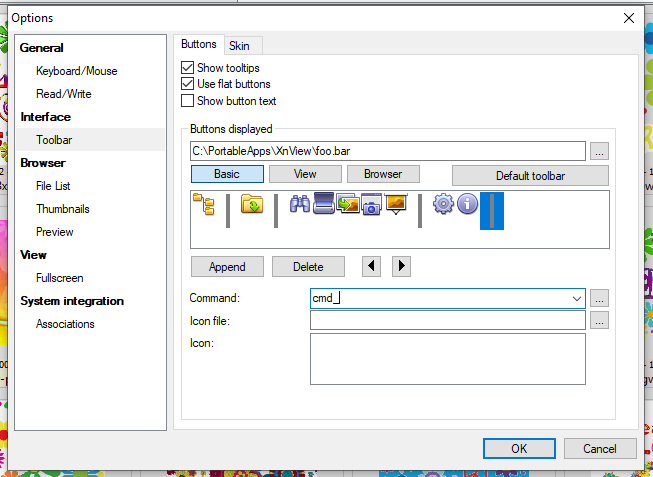Open the File List settings page
653x477 pixels.
[x=53, y=186]
